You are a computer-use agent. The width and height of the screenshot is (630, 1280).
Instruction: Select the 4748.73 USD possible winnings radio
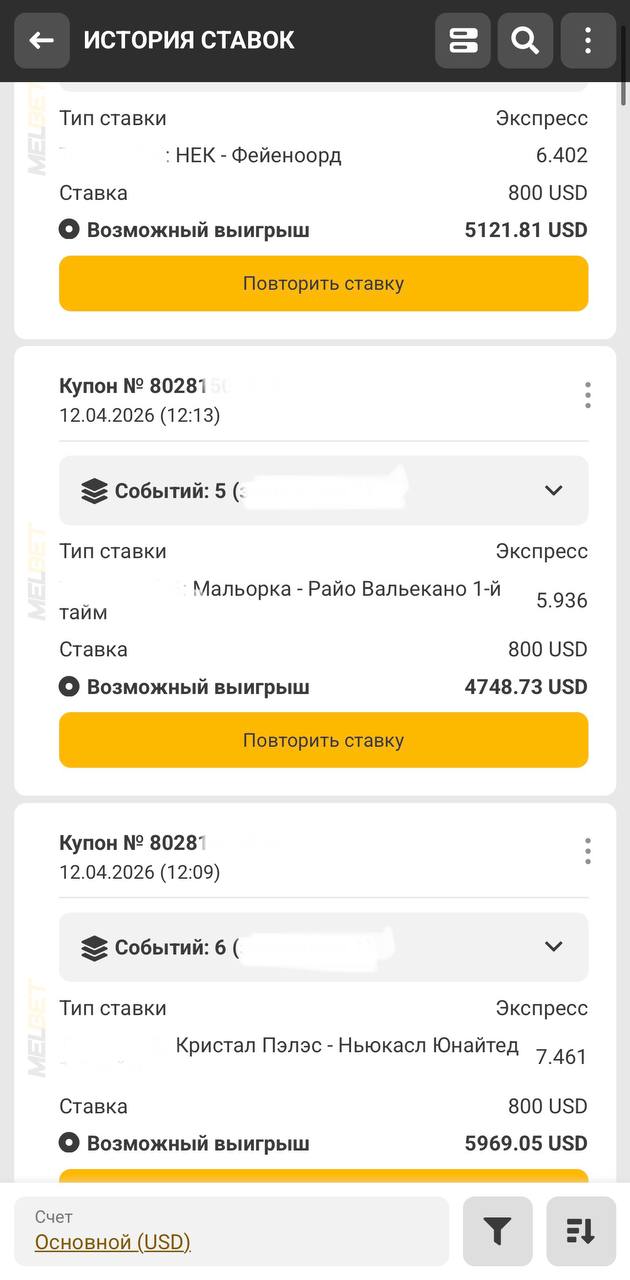click(x=69, y=687)
